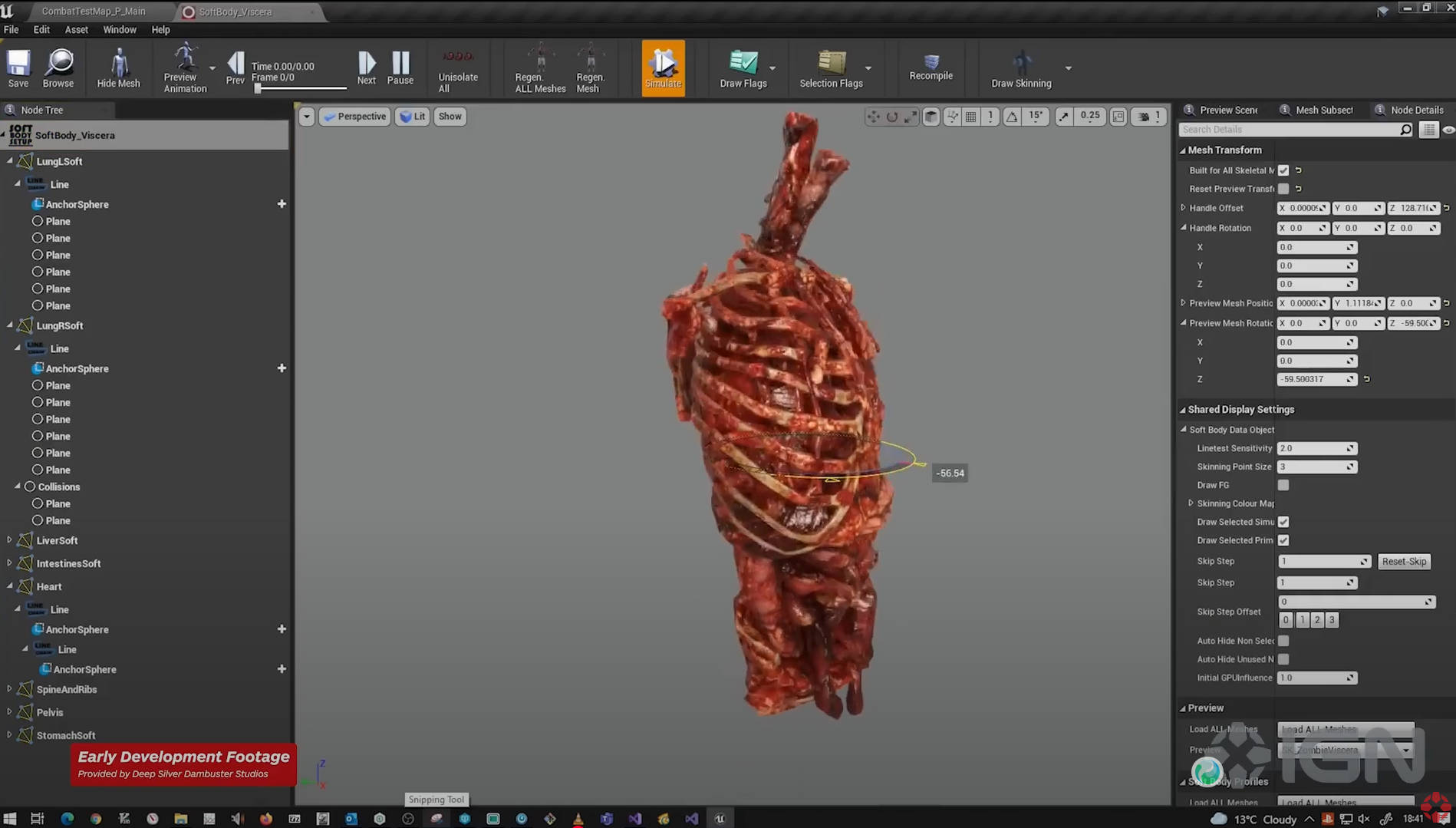The width and height of the screenshot is (1456, 828).
Task: Click the Search Details input field
Action: [1289, 130]
